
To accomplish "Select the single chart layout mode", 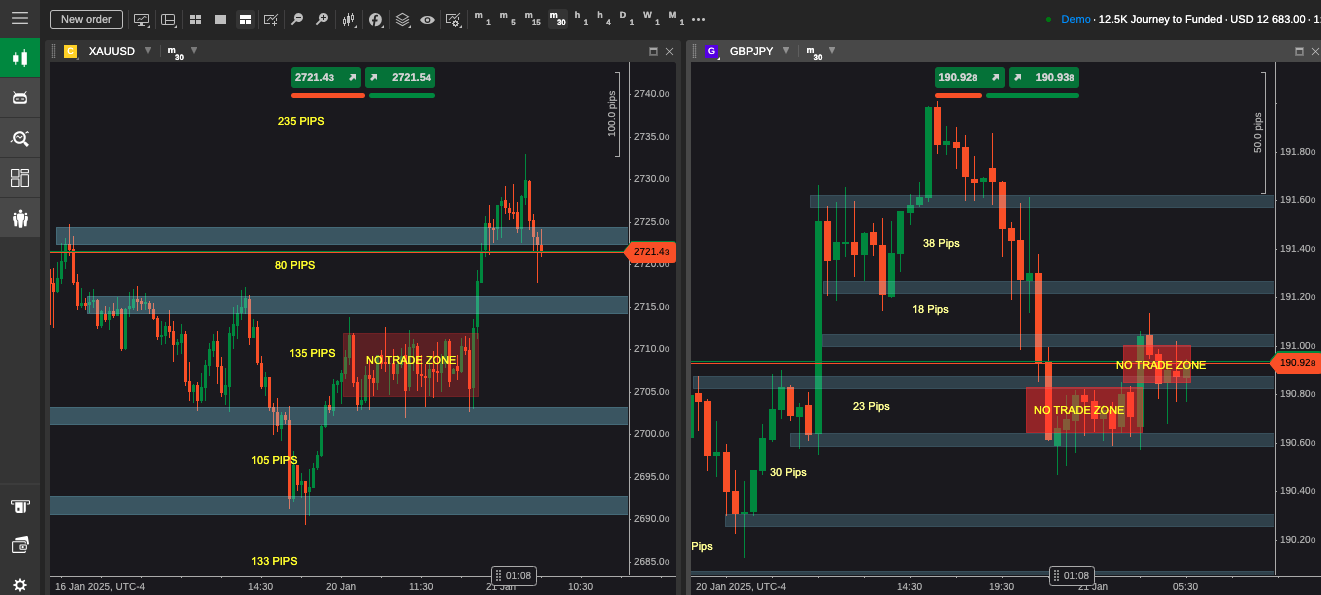I will [220, 19].
